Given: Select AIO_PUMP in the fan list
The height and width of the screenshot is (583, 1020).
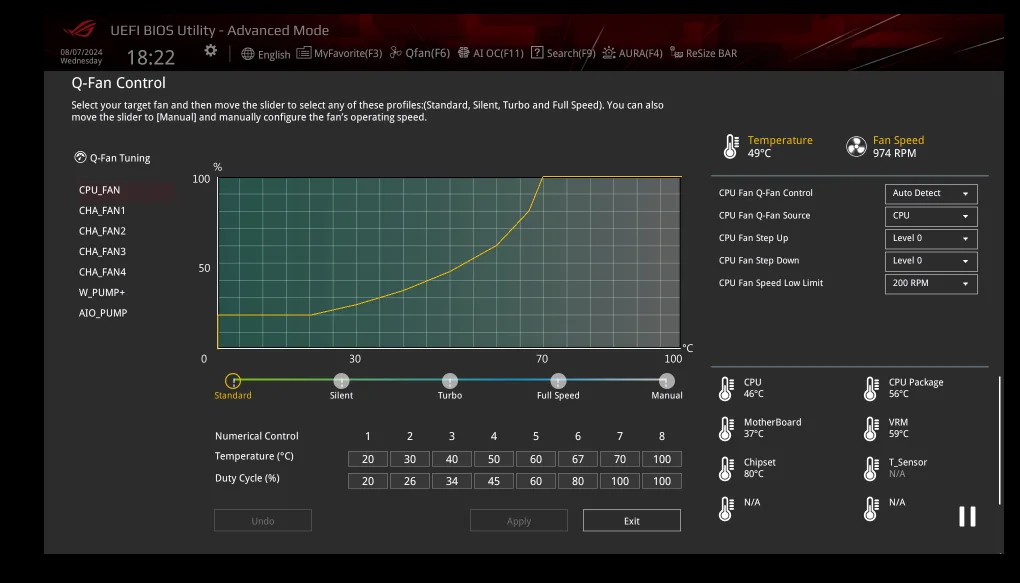Looking at the screenshot, I should [103, 313].
